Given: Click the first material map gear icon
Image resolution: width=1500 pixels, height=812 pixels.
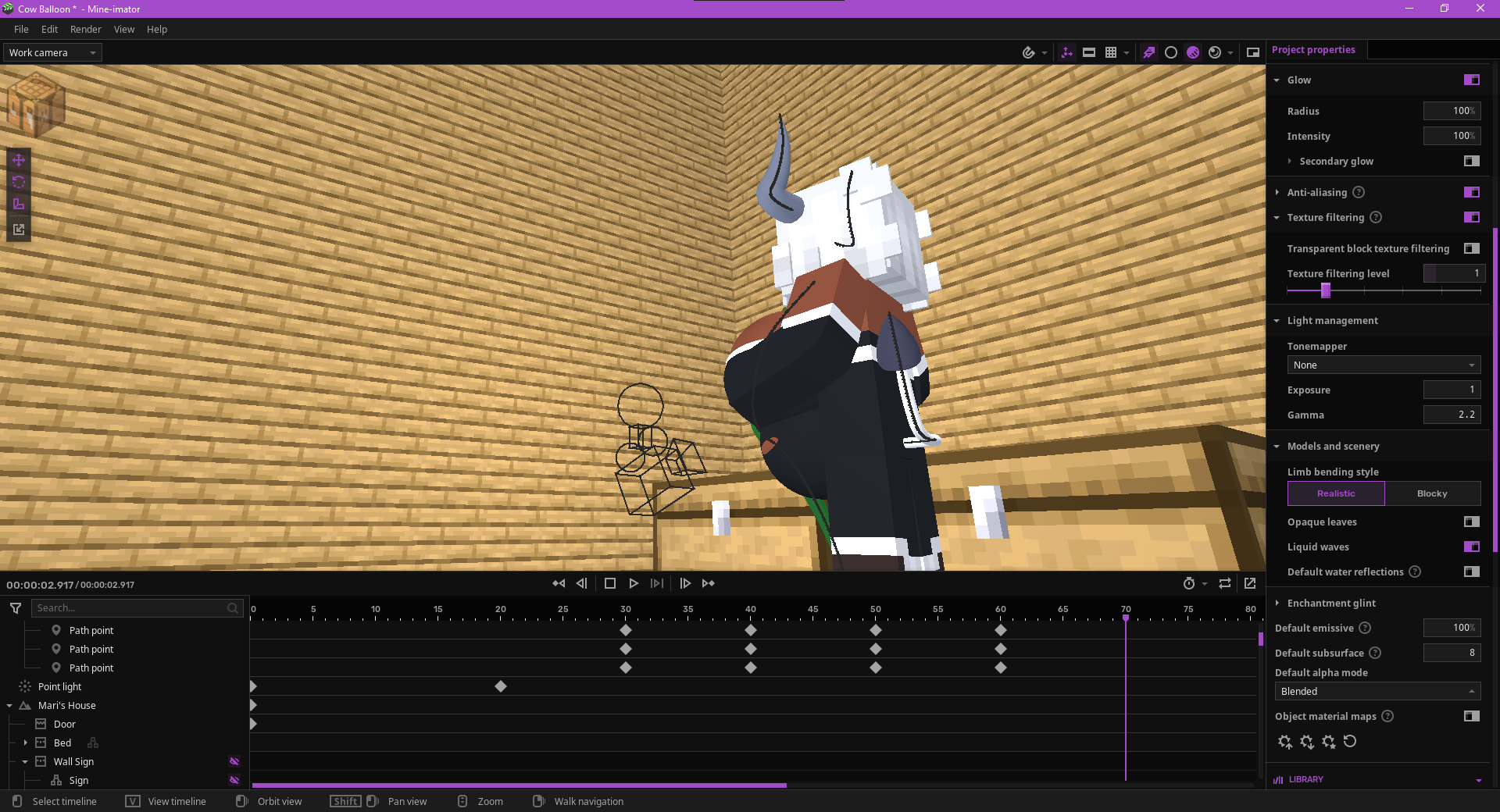Looking at the screenshot, I should 1285,742.
